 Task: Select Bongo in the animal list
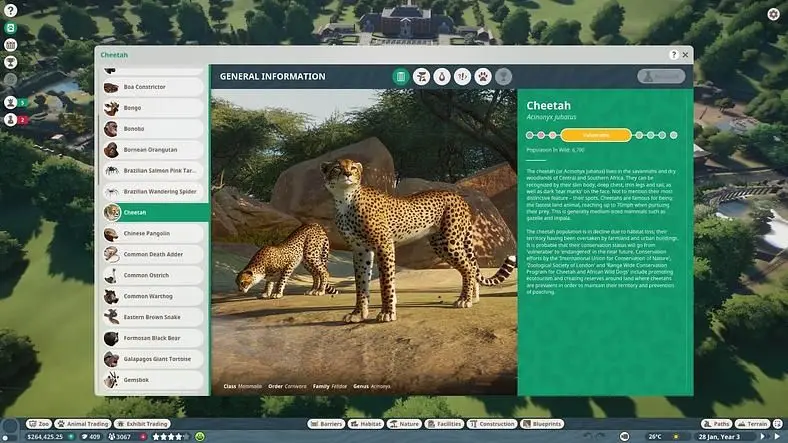[153, 108]
